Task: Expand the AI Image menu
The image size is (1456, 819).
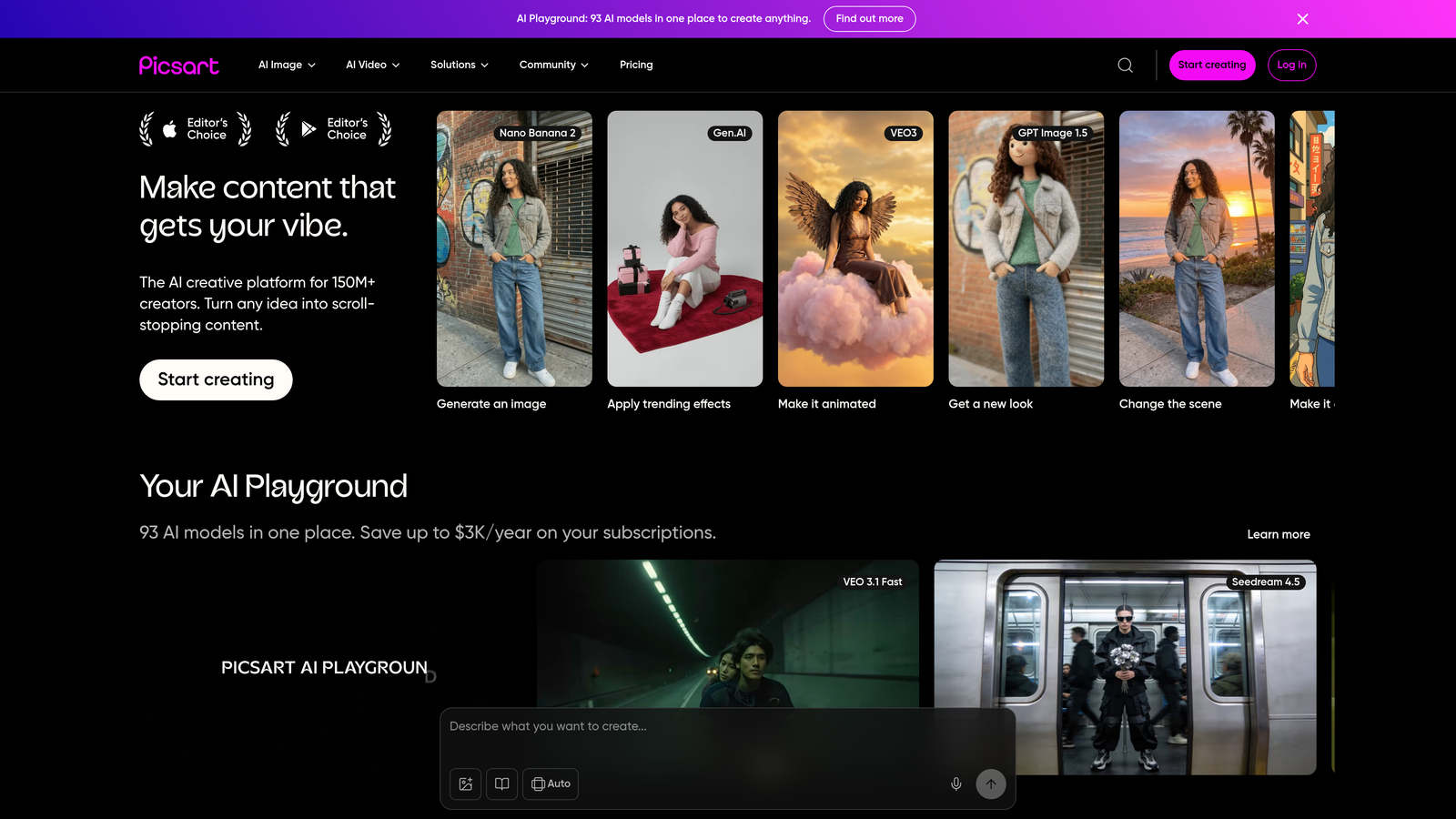Action: click(x=287, y=66)
